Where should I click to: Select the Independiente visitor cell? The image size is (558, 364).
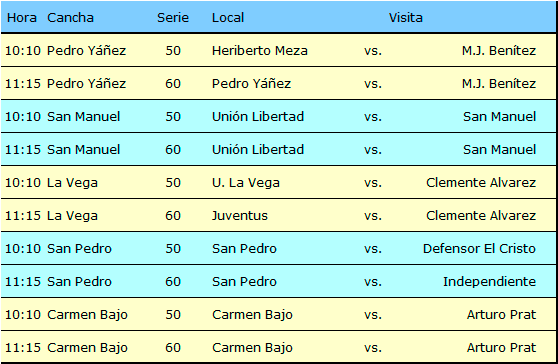click(x=489, y=281)
